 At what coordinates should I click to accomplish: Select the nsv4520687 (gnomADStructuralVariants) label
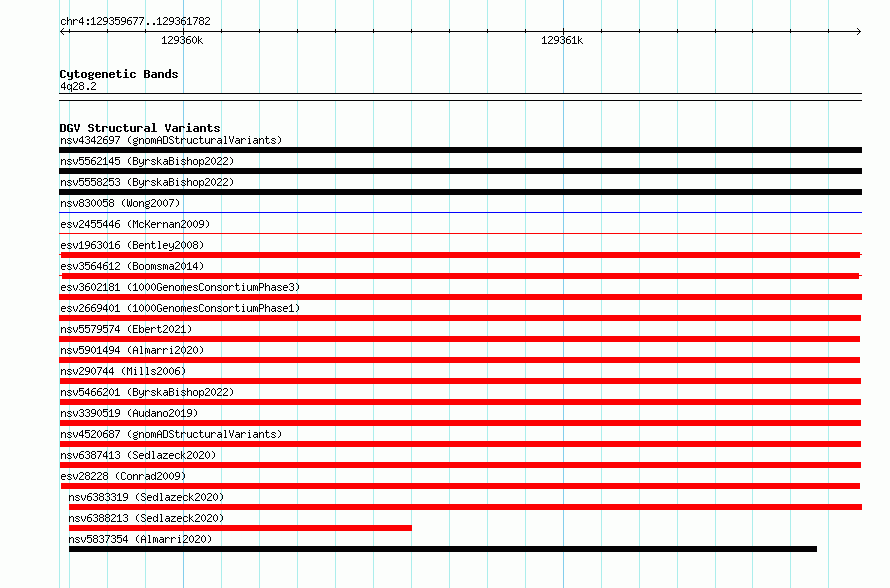click(x=171, y=434)
